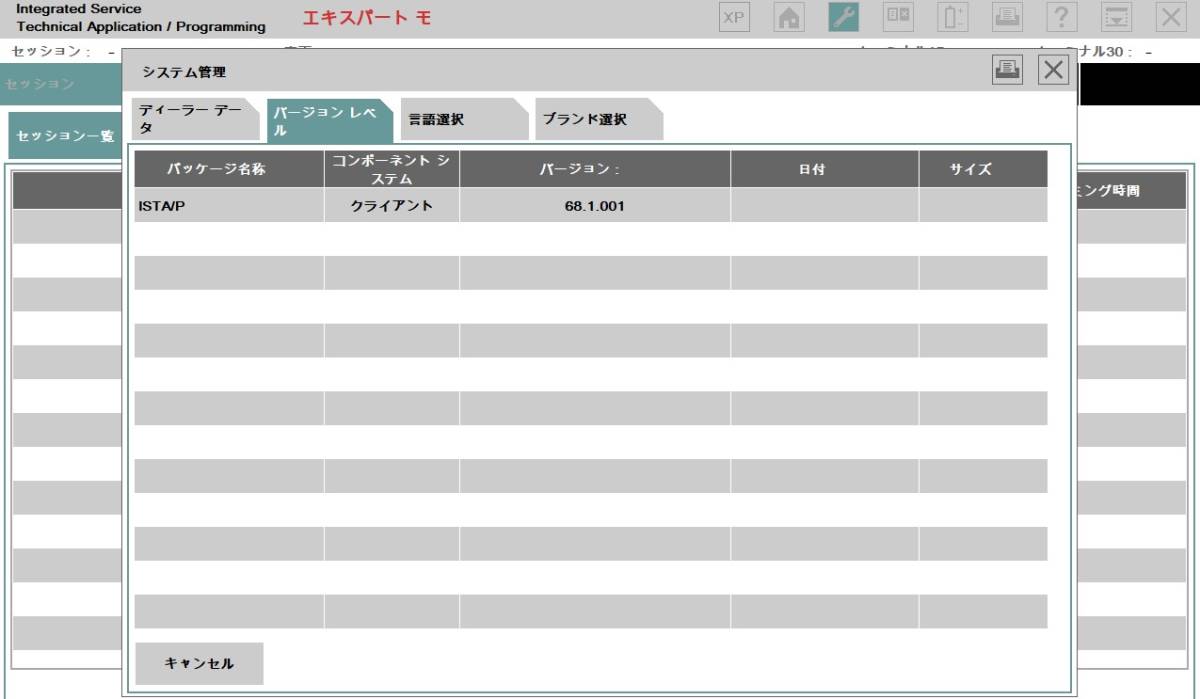Close the システム管理 dialog
1200x699 pixels.
(1053, 70)
